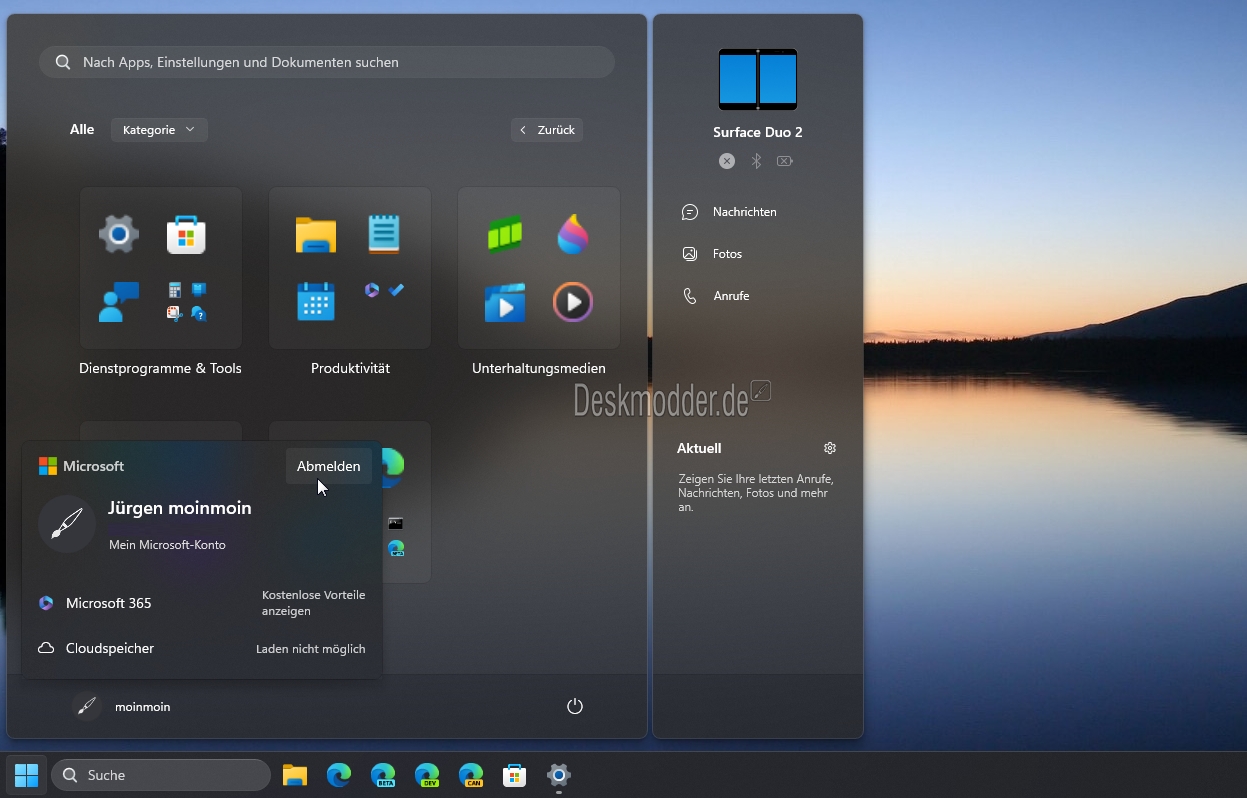Launch the round Media Player icon
Screen dimensions: 1247x798
point(573,302)
